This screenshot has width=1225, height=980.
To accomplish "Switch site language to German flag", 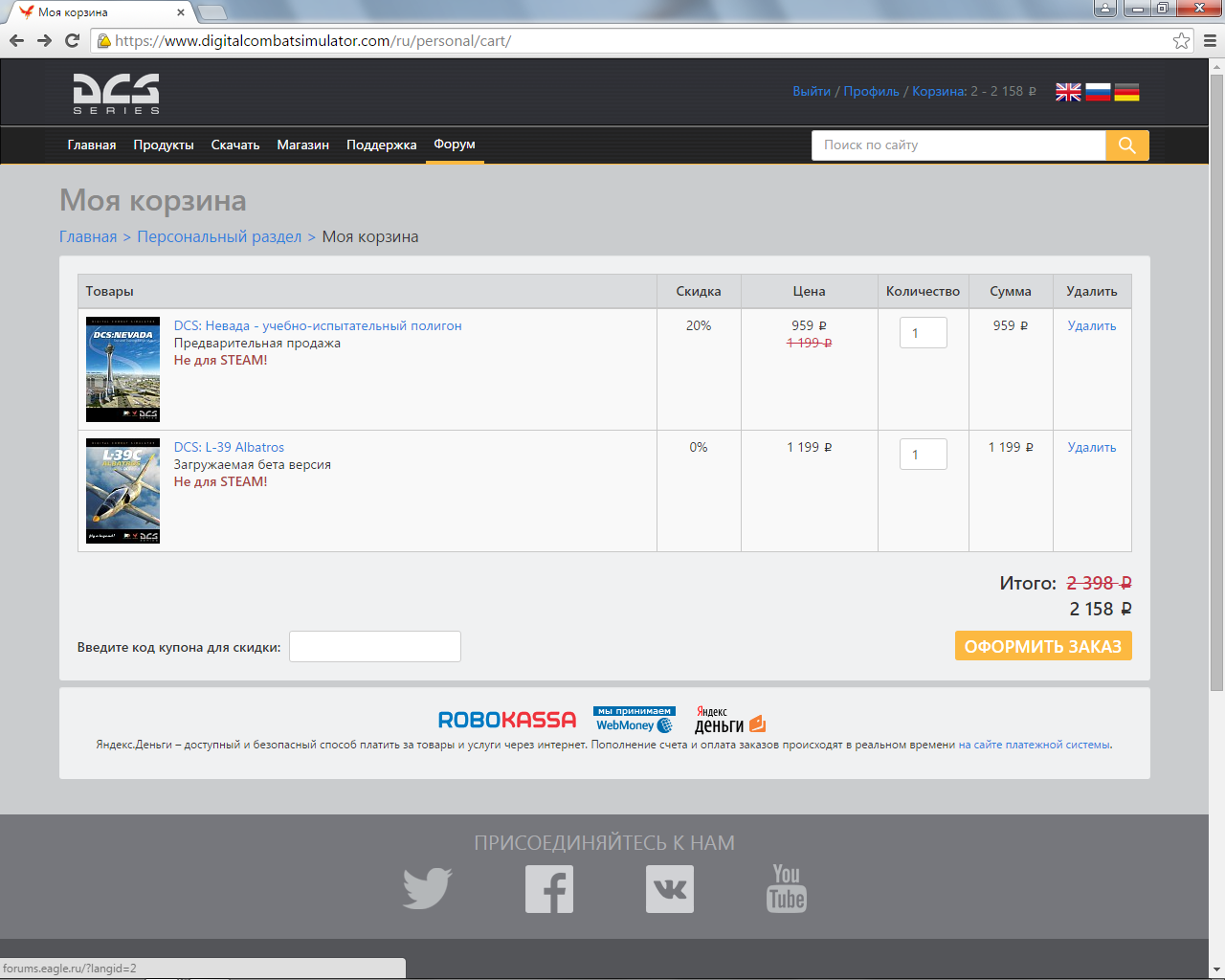I will pyautogui.click(x=1126, y=92).
